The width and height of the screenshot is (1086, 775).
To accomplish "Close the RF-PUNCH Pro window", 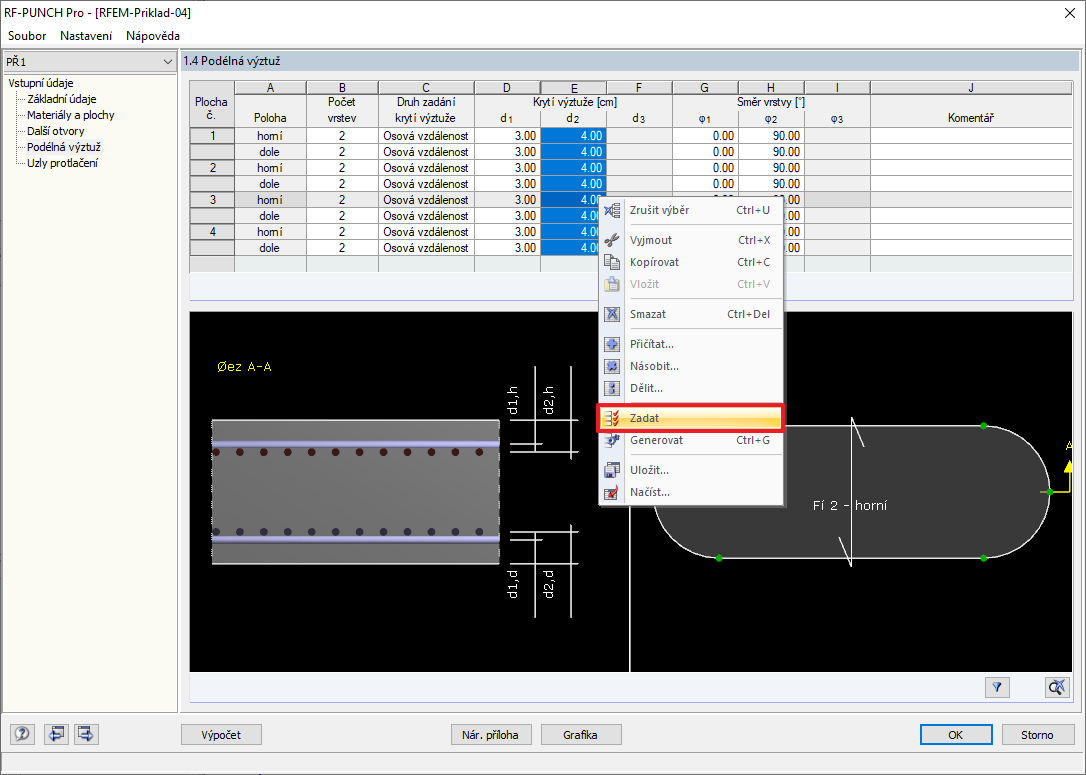I will coord(1070,12).
